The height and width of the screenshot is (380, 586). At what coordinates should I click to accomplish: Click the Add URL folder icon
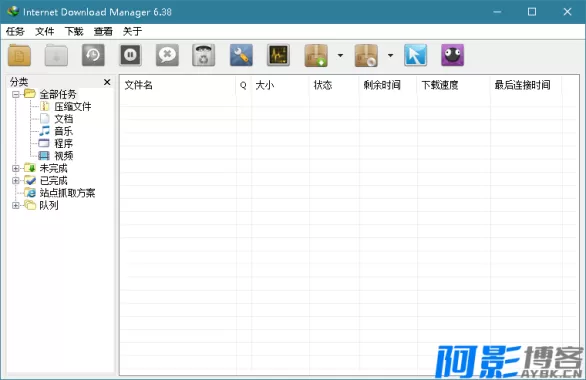19,55
